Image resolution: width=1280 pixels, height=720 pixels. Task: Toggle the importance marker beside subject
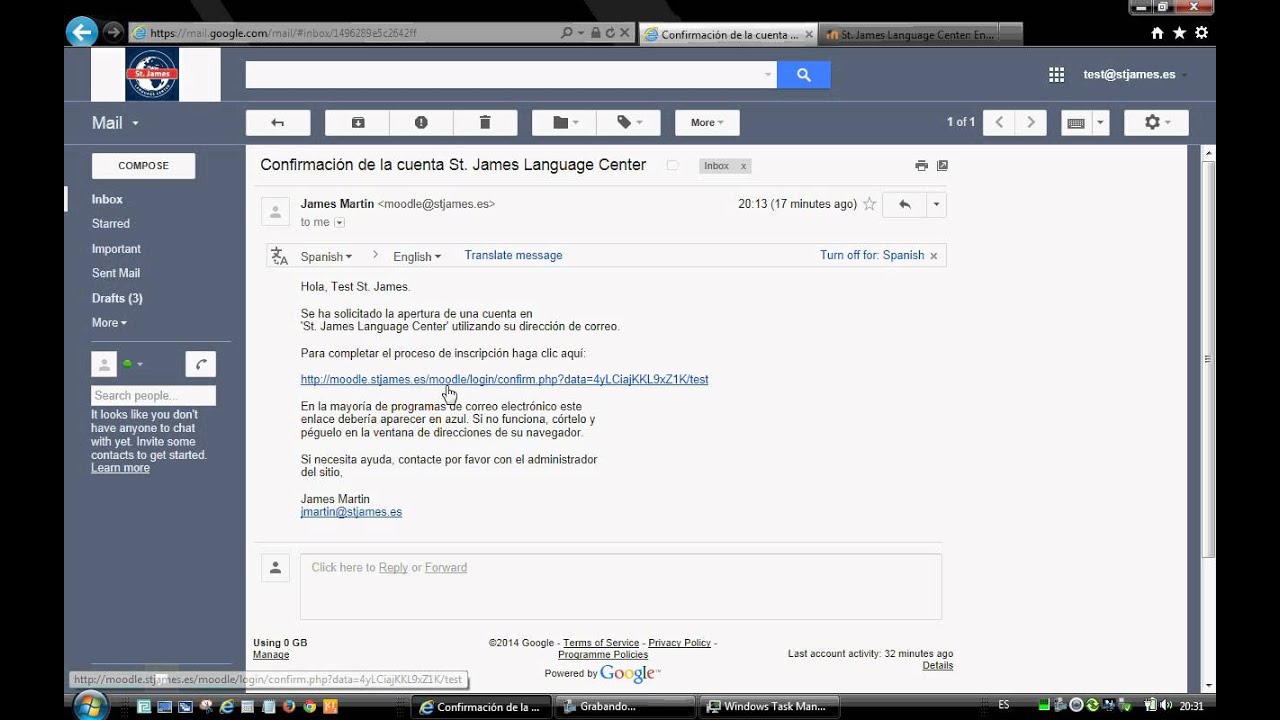tap(672, 166)
